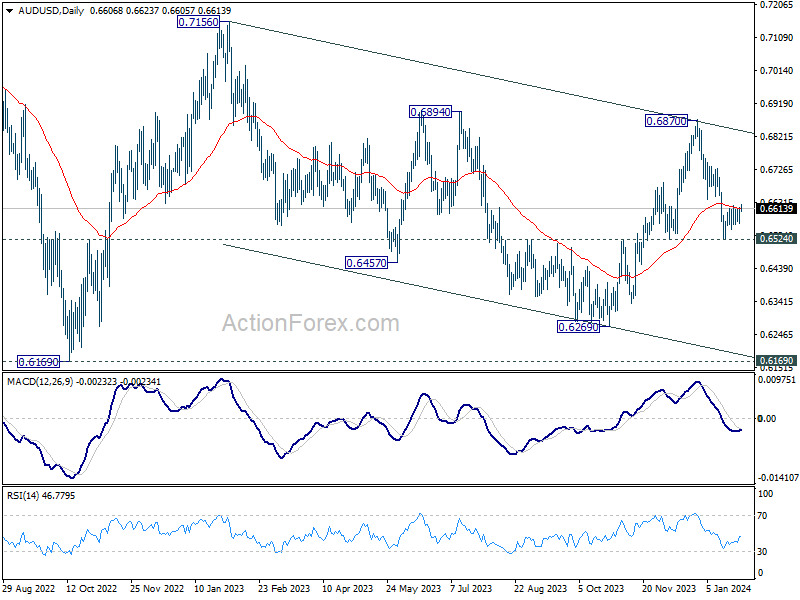The height and width of the screenshot is (600, 800).
Task: Select the 0.61690 axis level tag
Action: 777,360
